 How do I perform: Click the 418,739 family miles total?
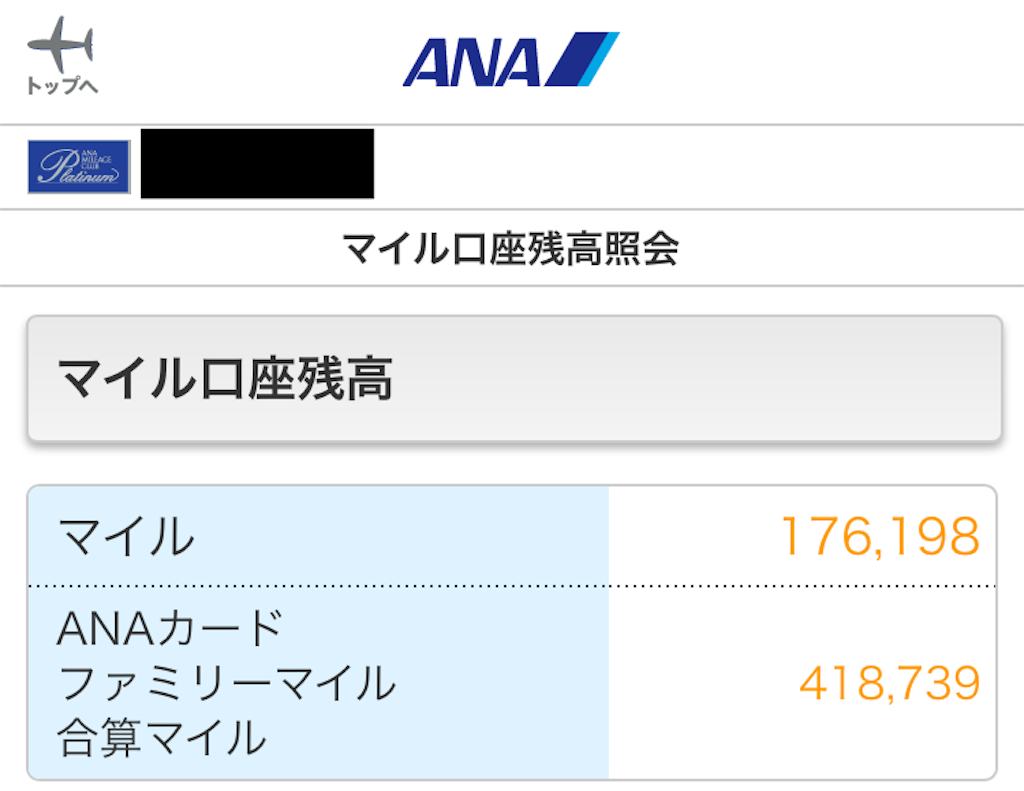tap(889, 684)
